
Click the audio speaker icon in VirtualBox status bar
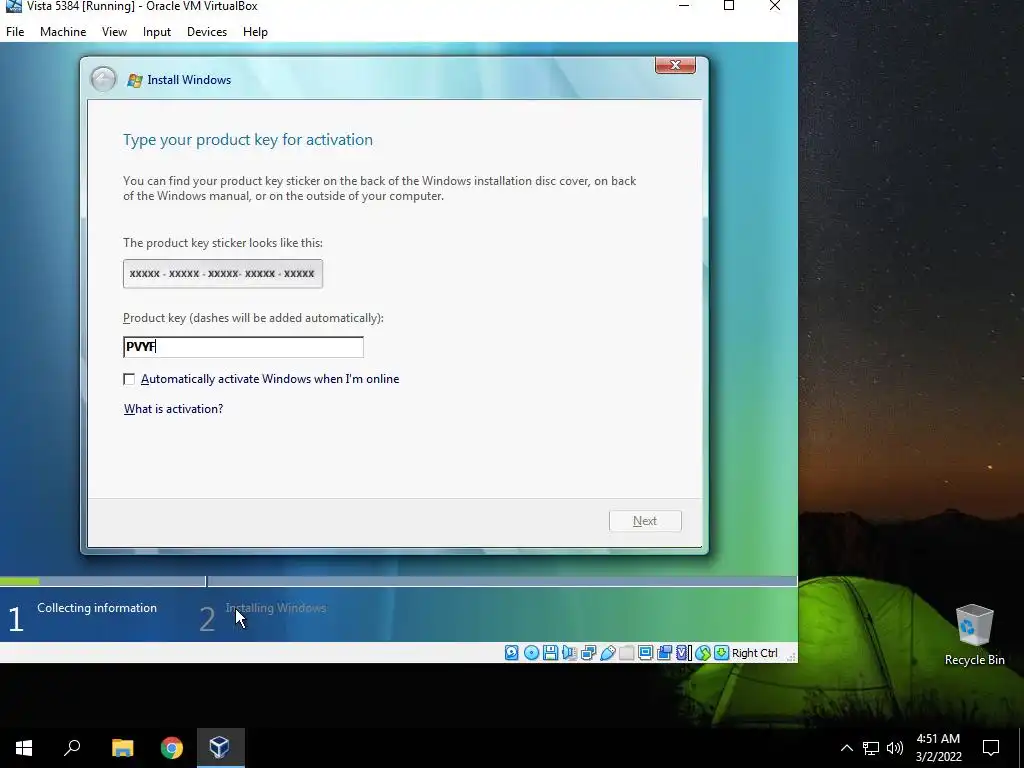(569, 652)
